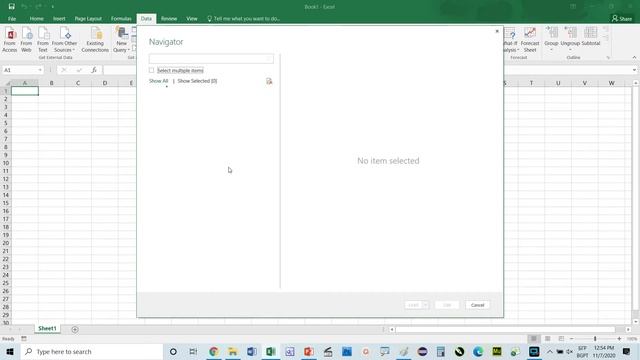
Task: Collapse the ribbon with the chevron
Action: pos(634,58)
